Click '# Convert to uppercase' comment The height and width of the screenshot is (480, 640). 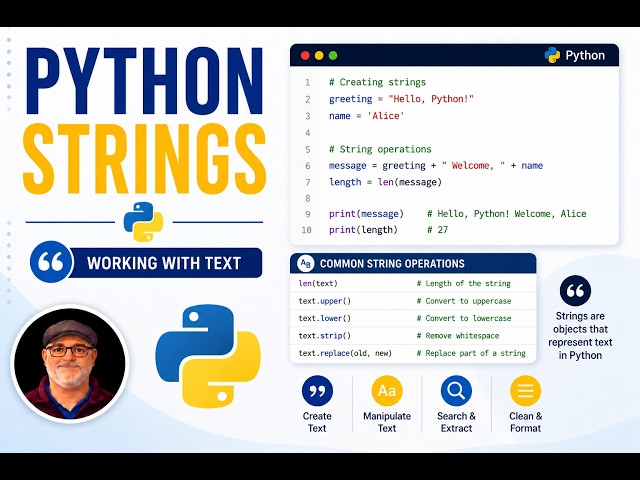pos(464,301)
